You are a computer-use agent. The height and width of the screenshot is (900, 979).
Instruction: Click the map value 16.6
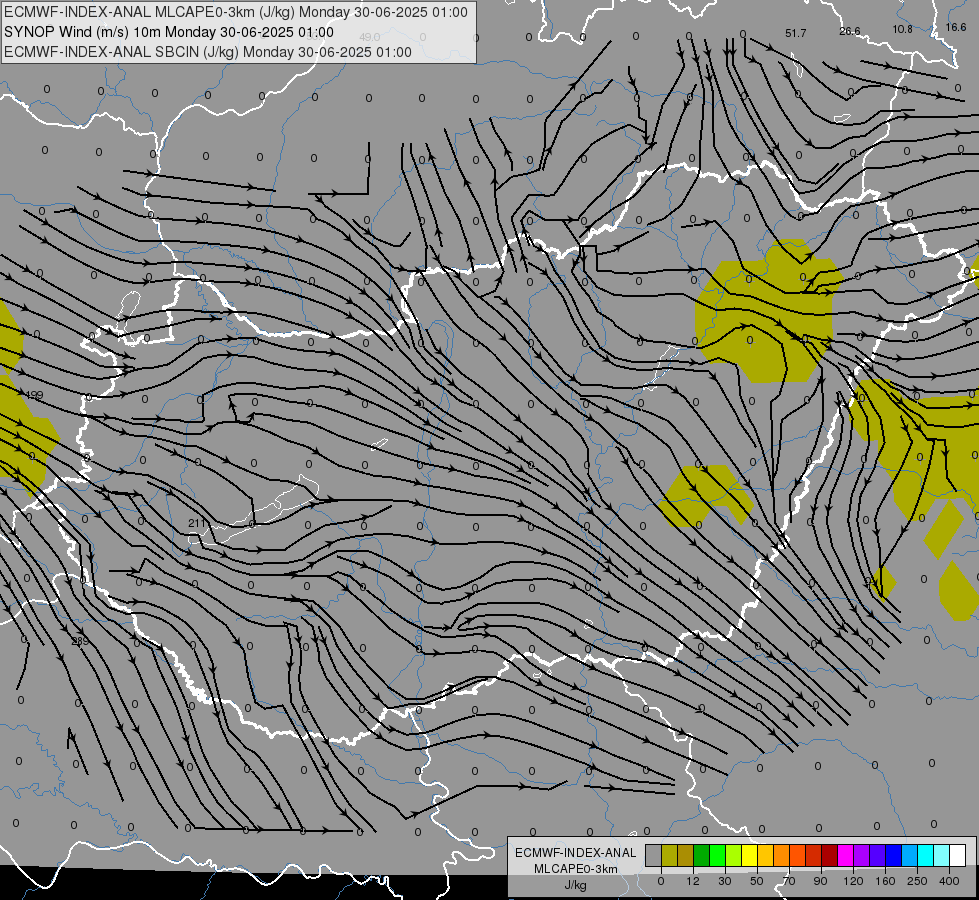tap(956, 27)
